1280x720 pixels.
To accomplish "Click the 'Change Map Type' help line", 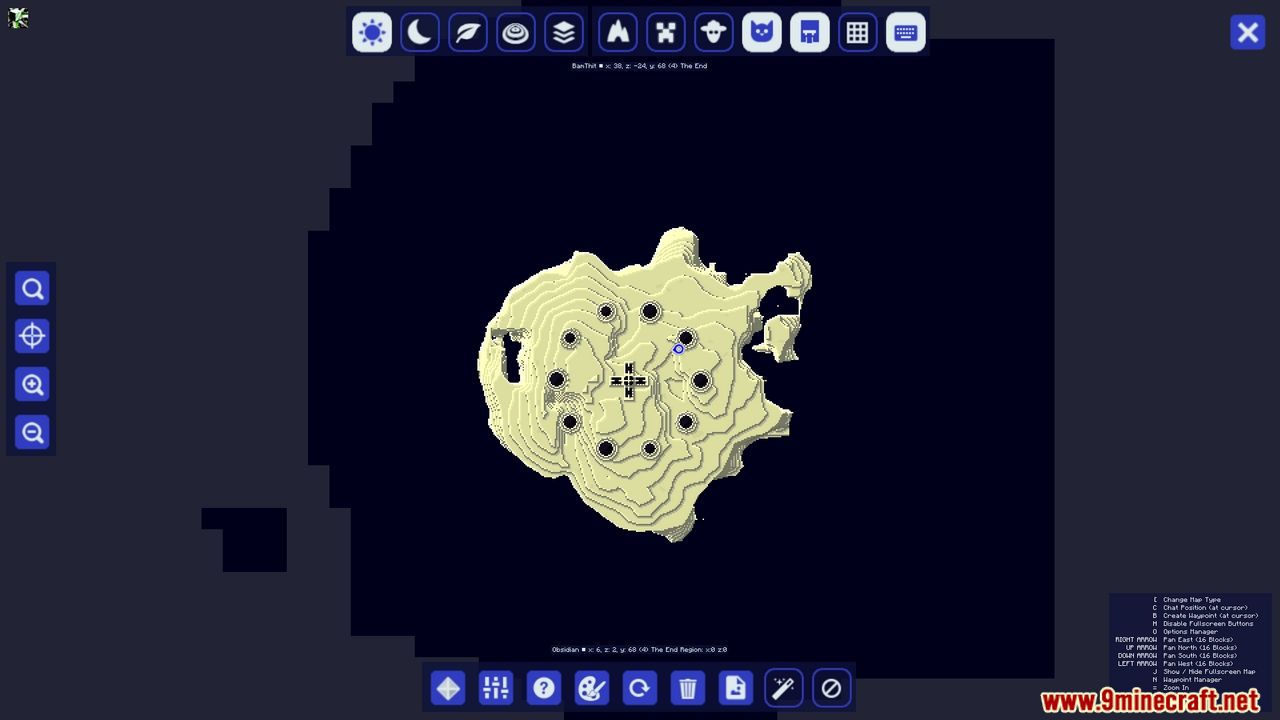I will [1191, 600].
